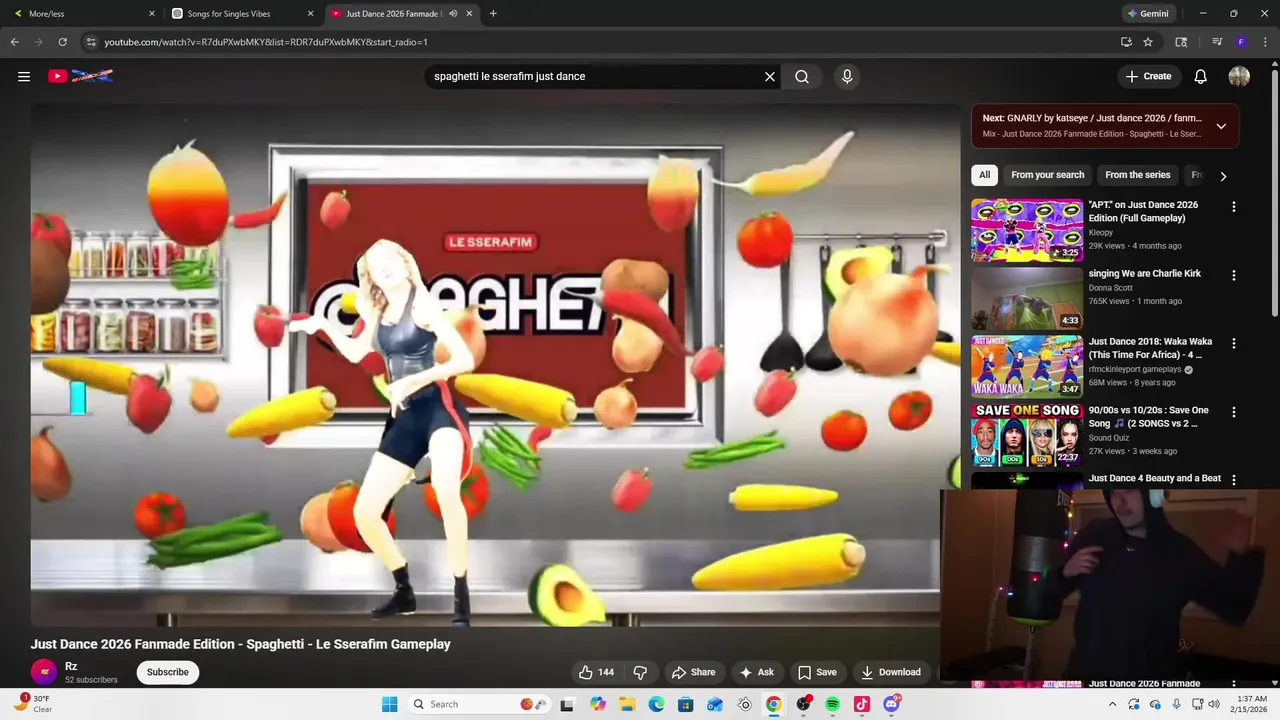The height and width of the screenshot is (720, 1280).
Task: Click the browser address bar URL
Action: click(x=266, y=42)
